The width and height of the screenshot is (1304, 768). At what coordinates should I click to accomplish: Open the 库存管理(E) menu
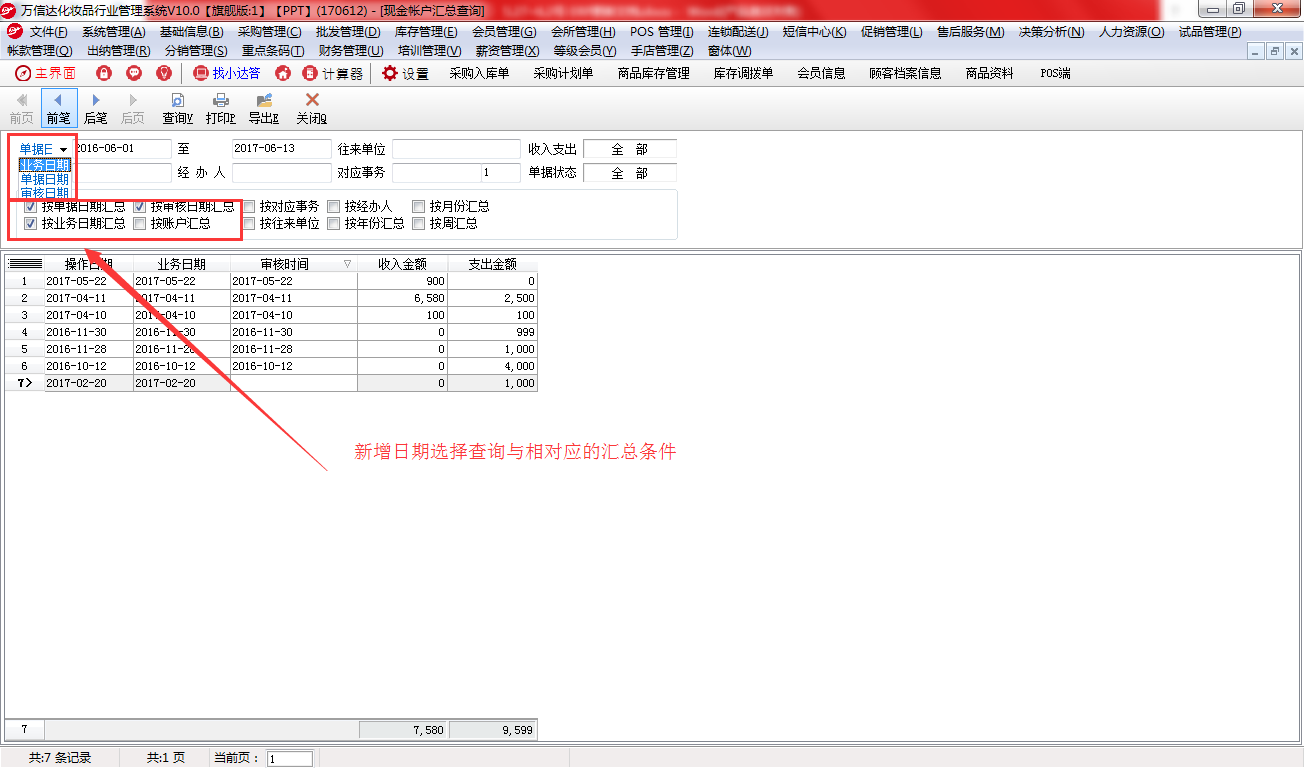pyautogui.click(x=426, y=32)
